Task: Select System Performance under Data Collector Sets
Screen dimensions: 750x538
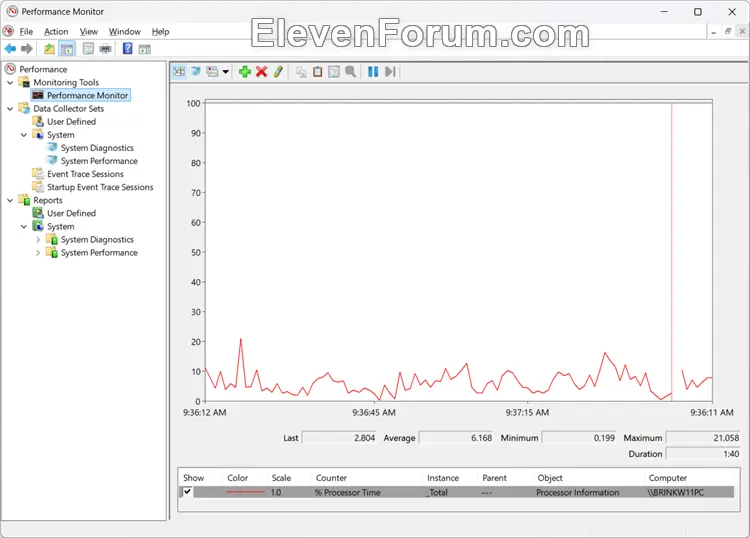Action: pos(99,161)
